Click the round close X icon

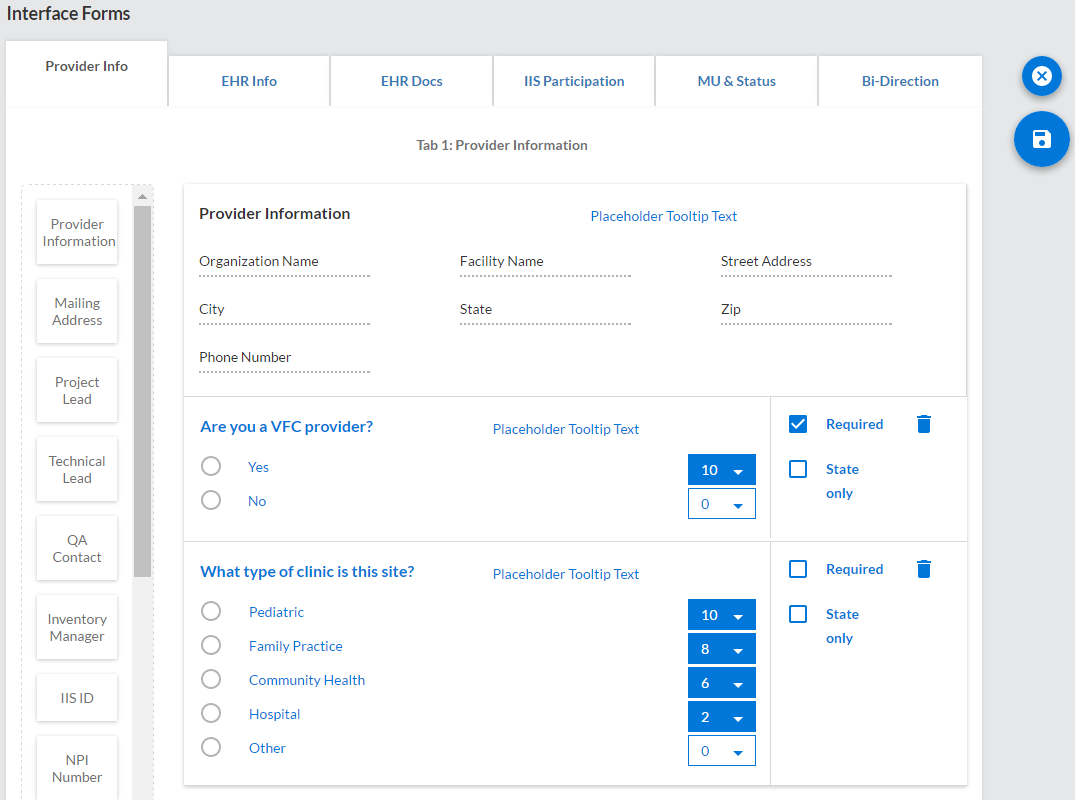click(x=1041, y=76)
